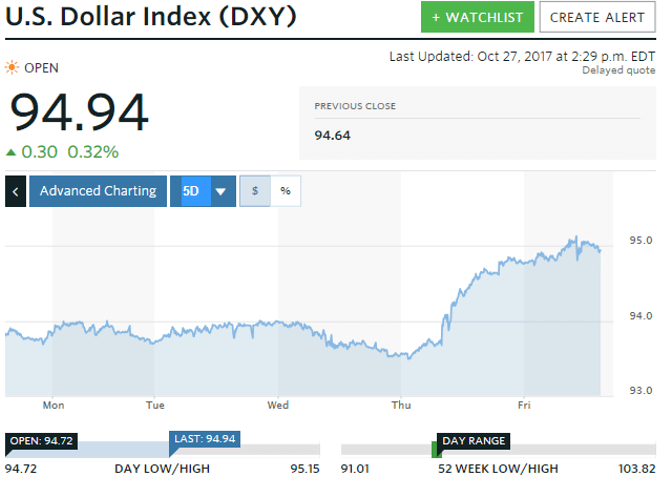This screenshot has width=669, height=480.
Task: Click the green up-triangle change indicator
Action: point(11,153)
